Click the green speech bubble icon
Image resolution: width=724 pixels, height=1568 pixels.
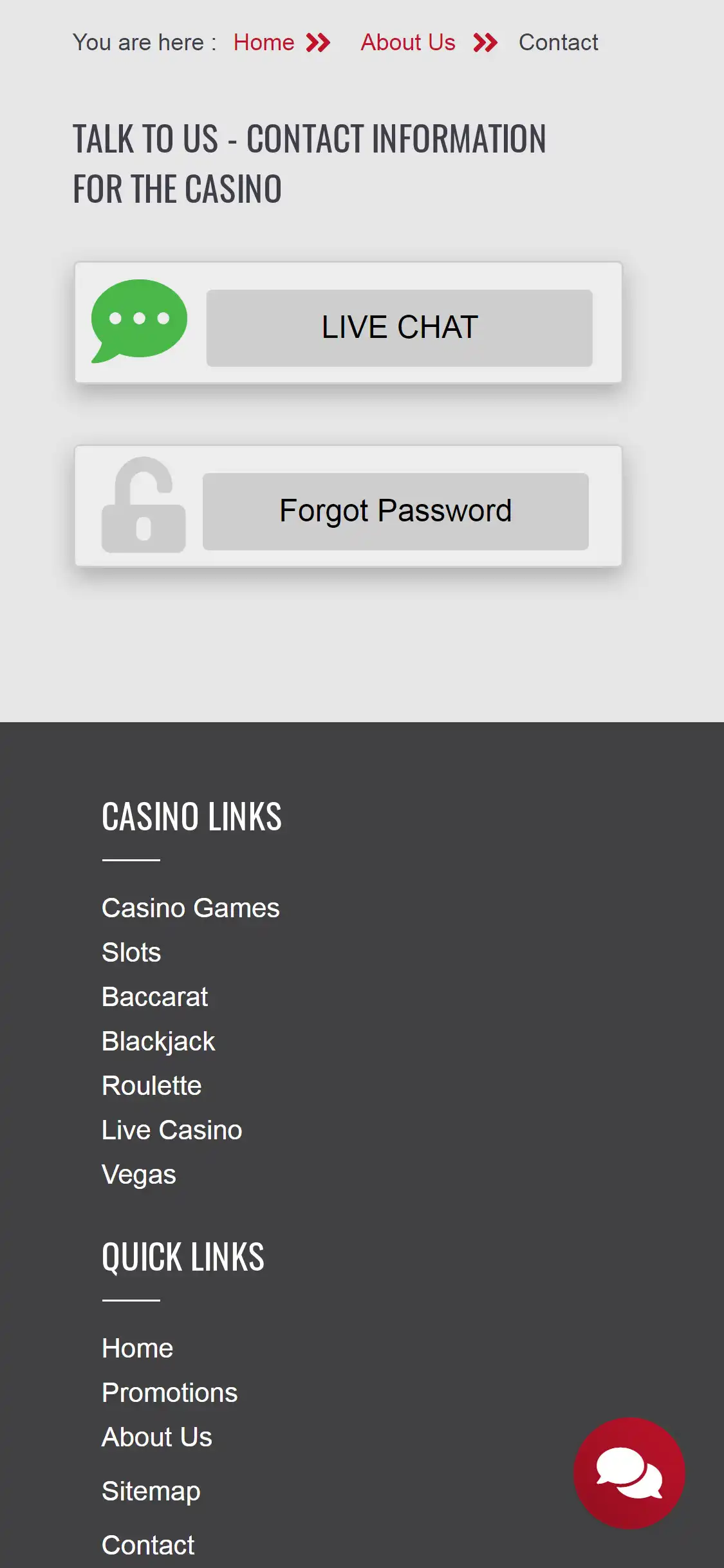139,321
